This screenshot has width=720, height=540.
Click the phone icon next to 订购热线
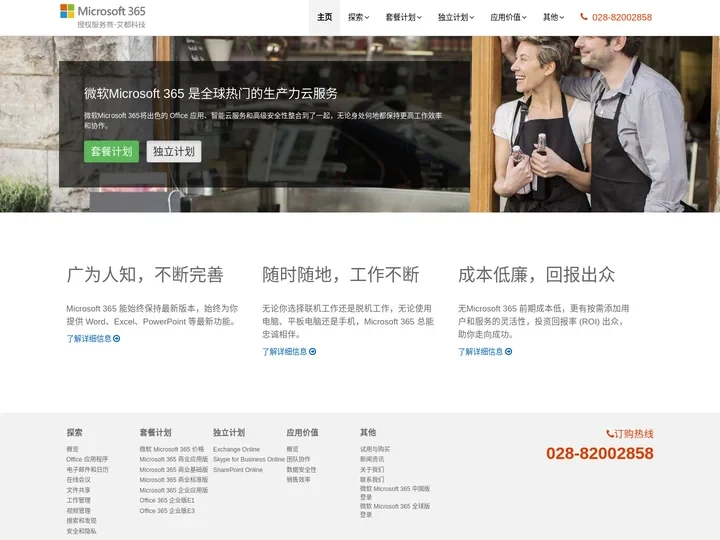(x=610, y=433)
